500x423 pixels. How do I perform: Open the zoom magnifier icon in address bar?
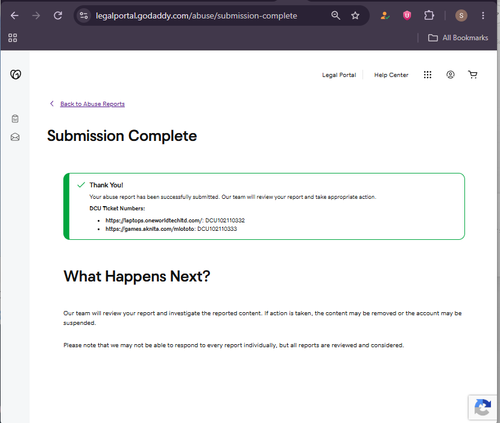(335, 15)
